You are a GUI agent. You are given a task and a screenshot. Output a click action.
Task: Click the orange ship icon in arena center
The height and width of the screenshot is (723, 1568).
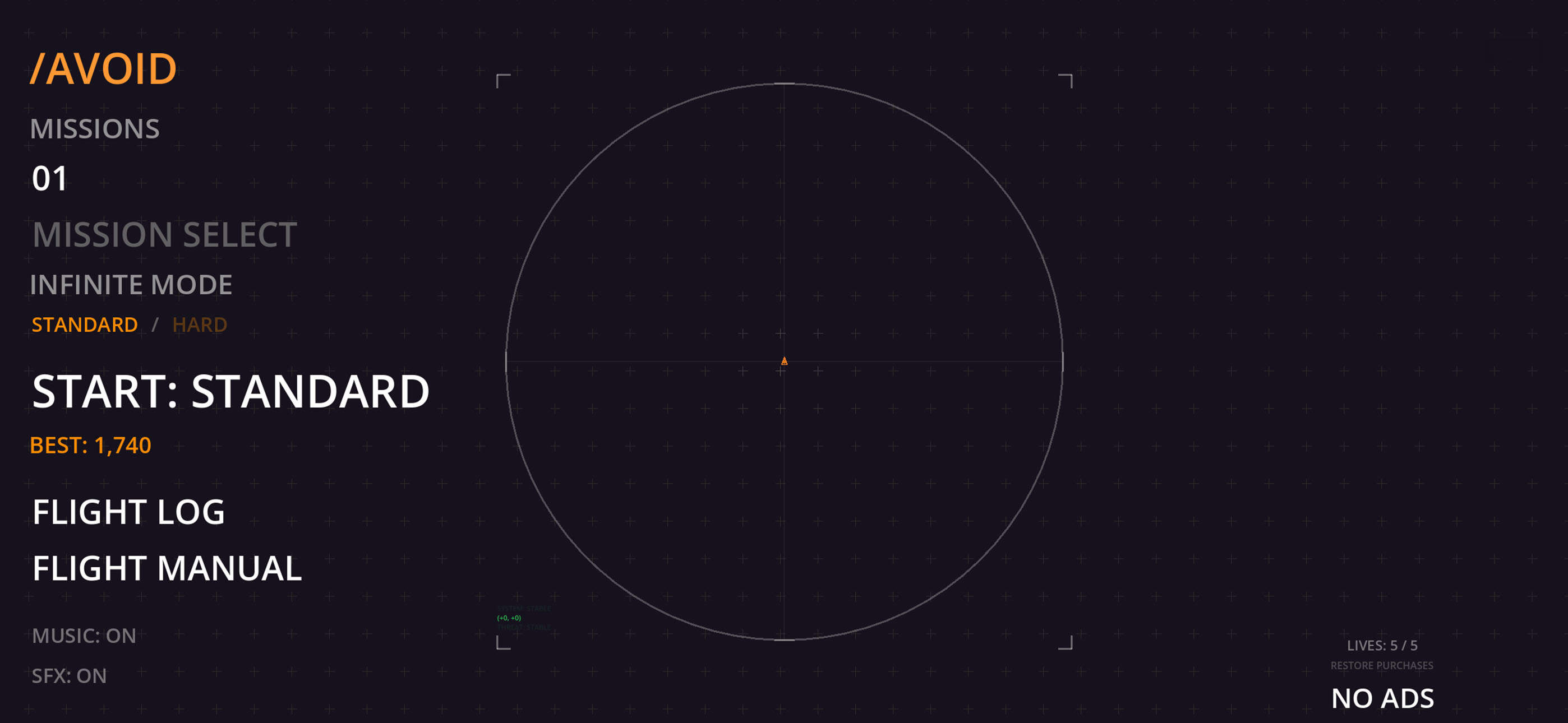point(784,361)
